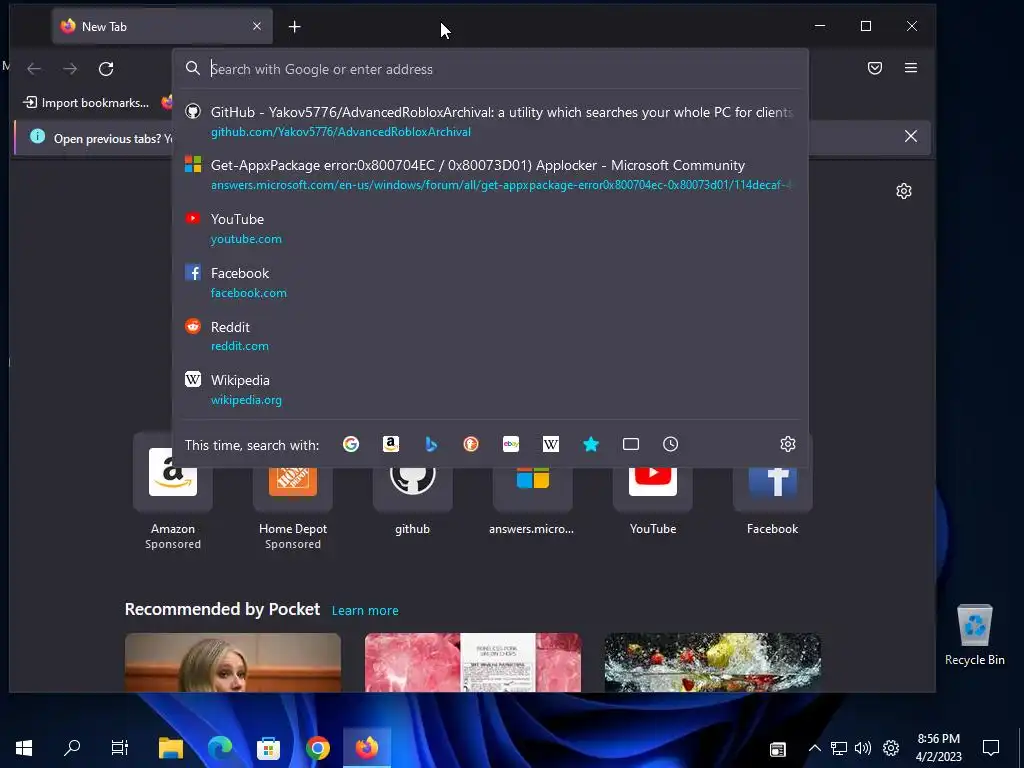This screenshot has height=768, width=1024.
Task: Open volume control in system tray
Action: coord(863,748)
